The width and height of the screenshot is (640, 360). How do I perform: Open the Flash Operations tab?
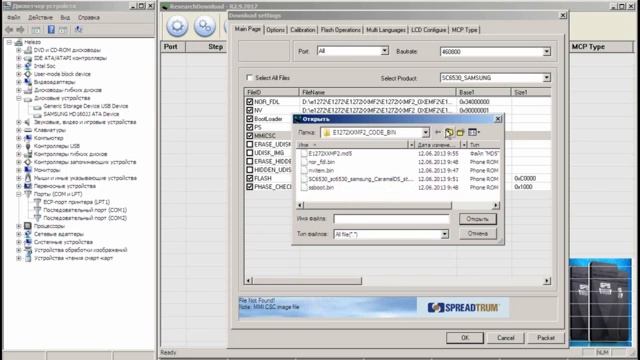click(x=340, y=30)
